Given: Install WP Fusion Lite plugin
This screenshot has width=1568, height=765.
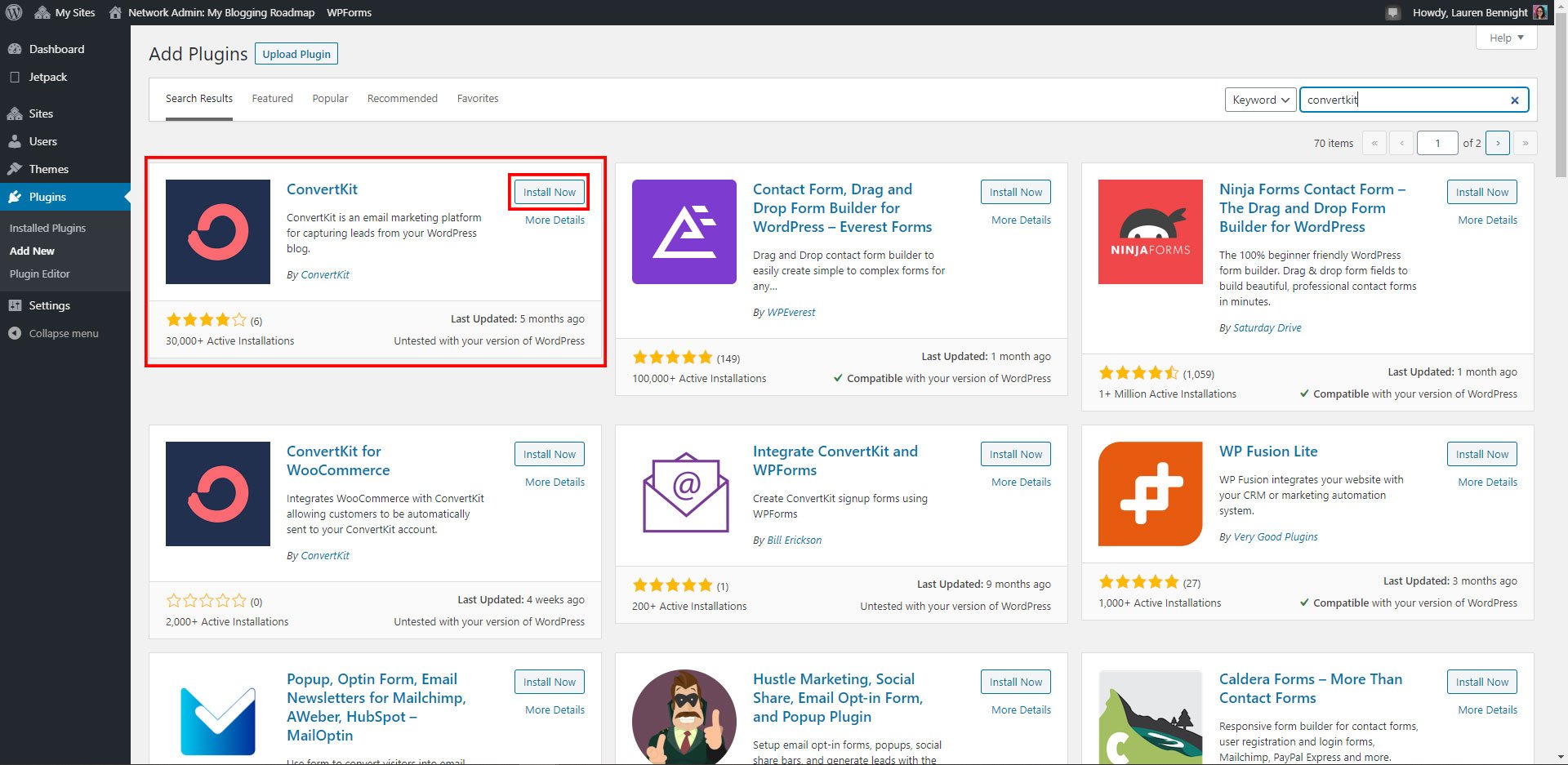Looking at the screenshot, I should point(1482,454).
